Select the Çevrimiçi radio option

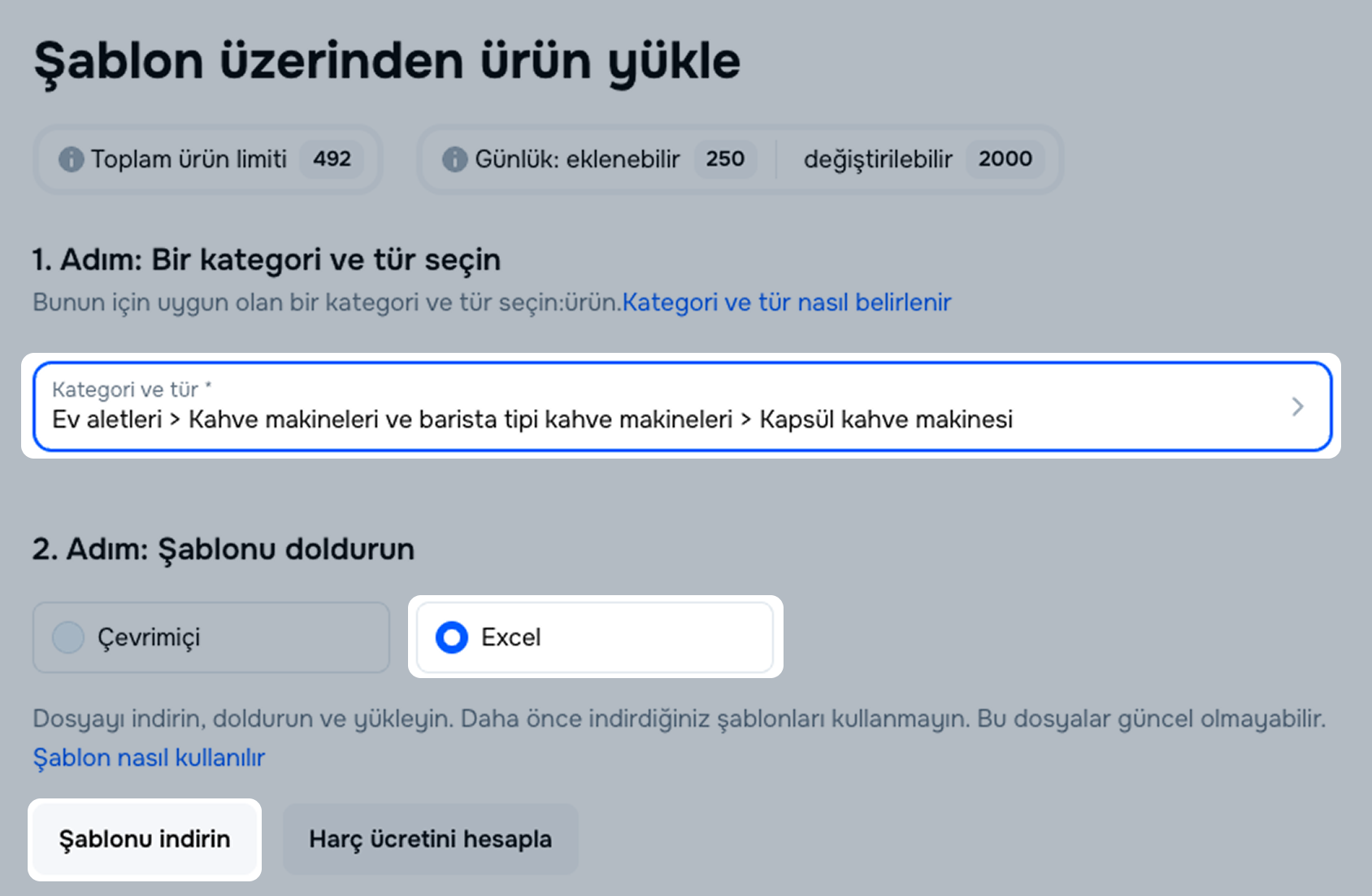68,637
